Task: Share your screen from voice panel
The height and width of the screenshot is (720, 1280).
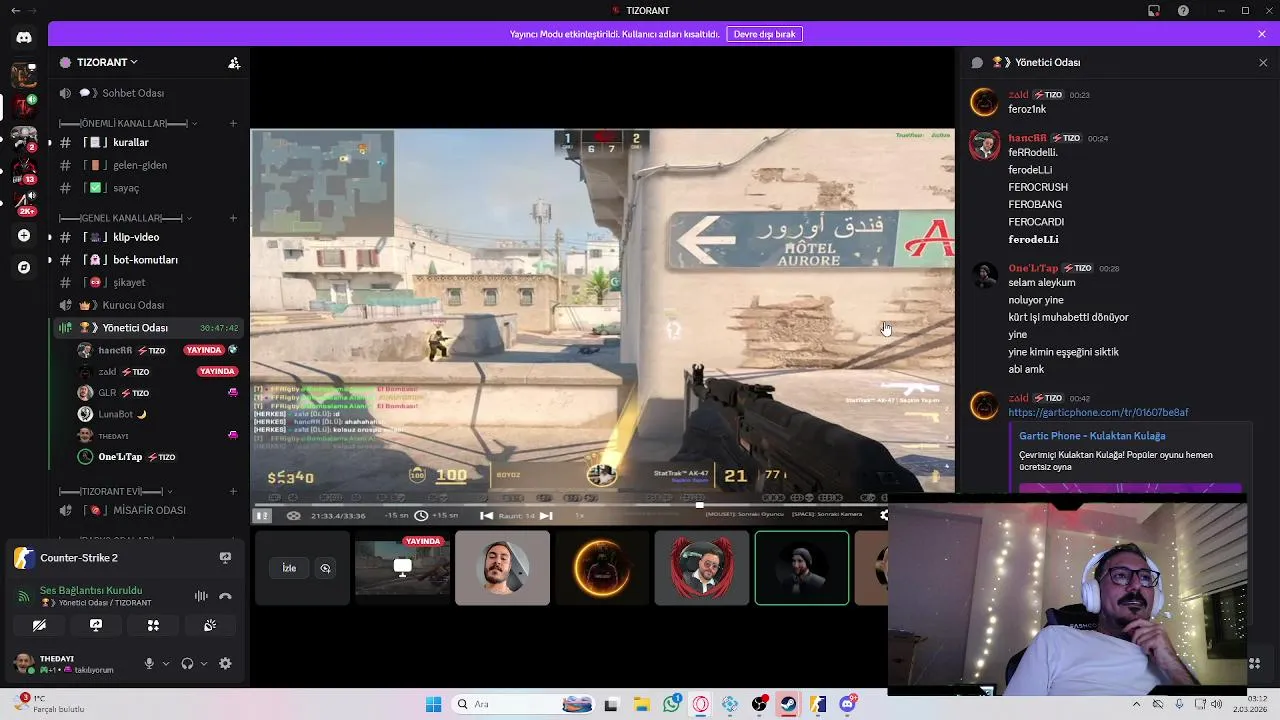Action: (96, 625)
